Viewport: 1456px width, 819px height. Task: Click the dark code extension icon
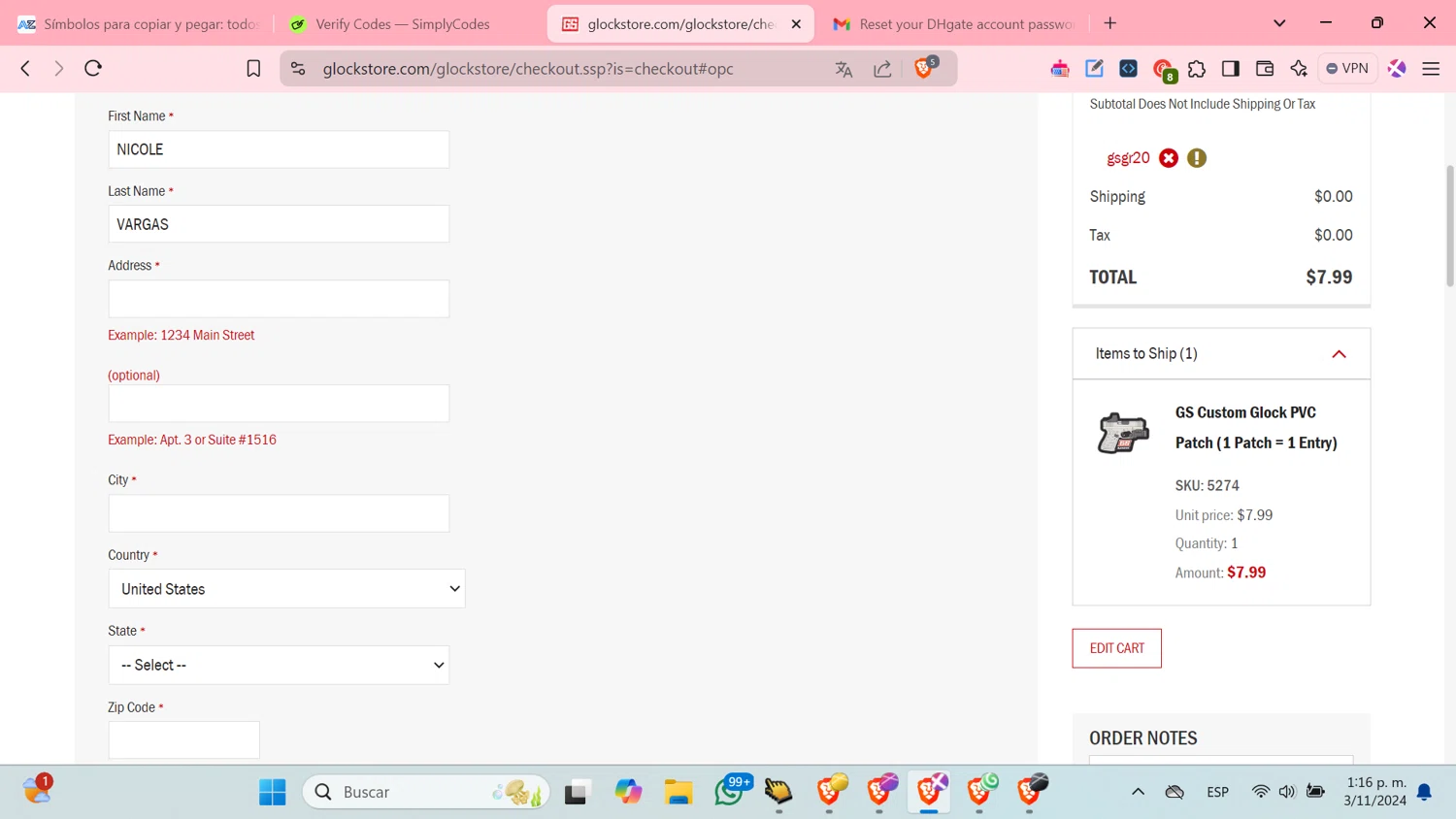coord(1128,68)
